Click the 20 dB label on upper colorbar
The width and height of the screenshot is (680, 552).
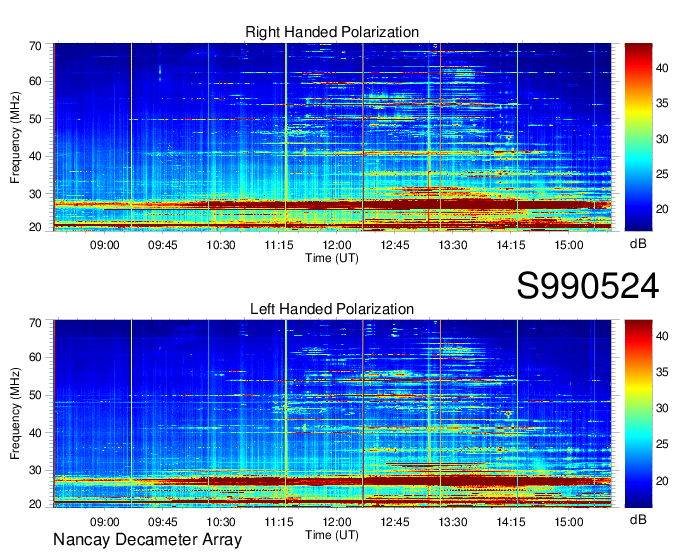pos(662,209)
